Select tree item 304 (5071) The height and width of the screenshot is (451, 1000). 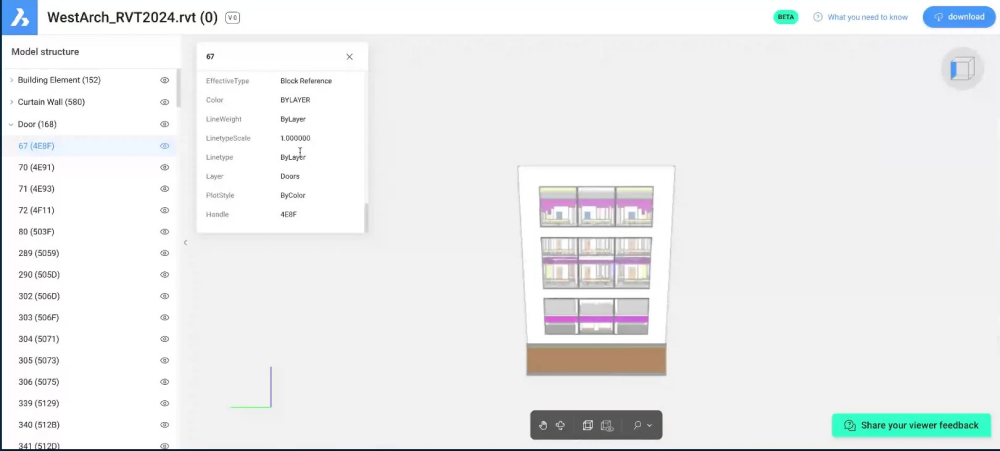[x=39, y=339]
